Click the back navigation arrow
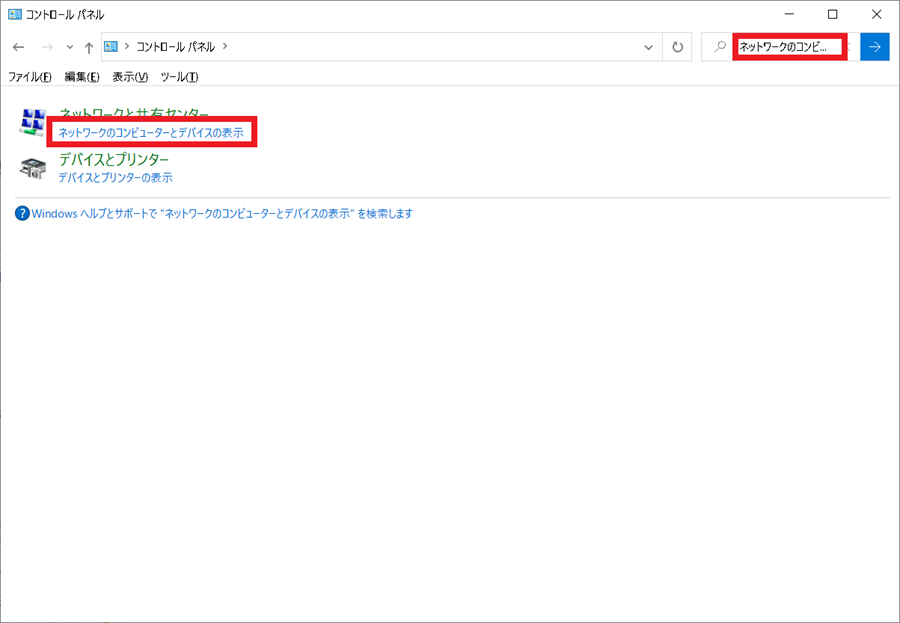Image resolution: width=900 pixels, height=623 pixels. [18, 46]
